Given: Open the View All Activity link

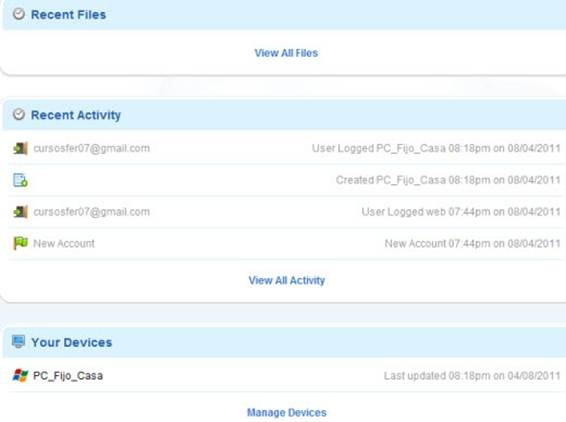Looking at the screenshot, I should point(287,280).
